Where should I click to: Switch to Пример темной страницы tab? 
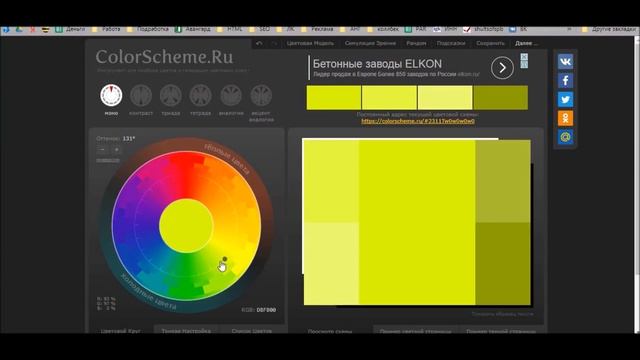pyautogui.click(x=501, y=331)
